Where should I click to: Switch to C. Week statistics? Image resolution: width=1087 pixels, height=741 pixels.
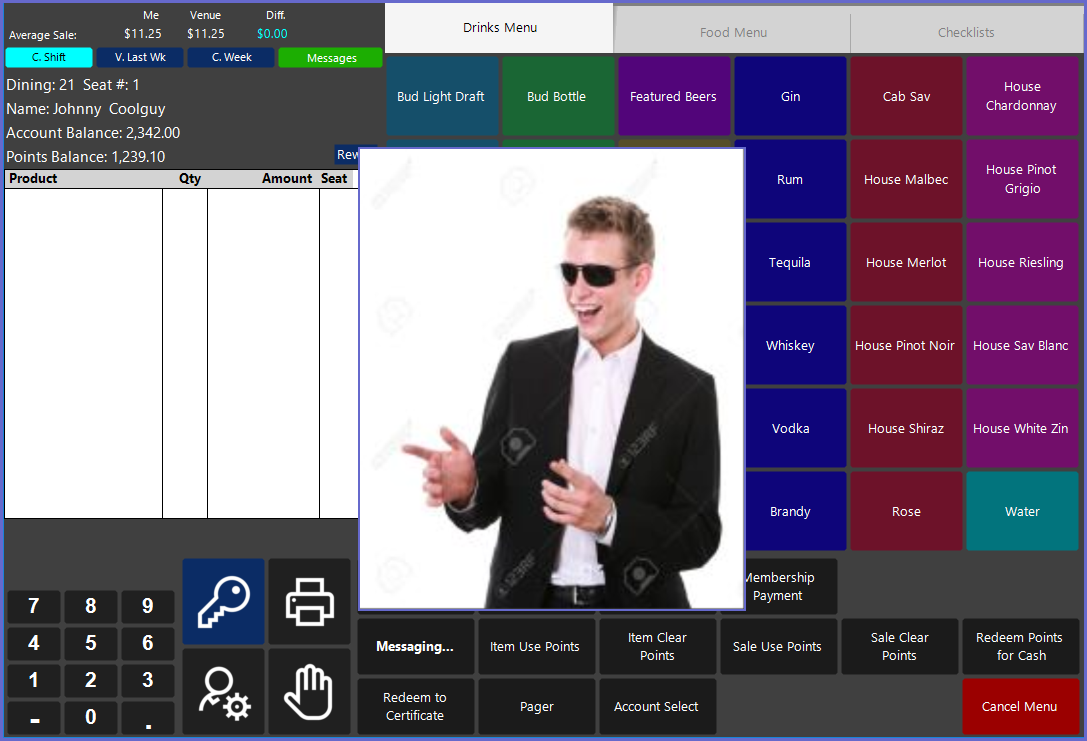[x=231, y=58]
